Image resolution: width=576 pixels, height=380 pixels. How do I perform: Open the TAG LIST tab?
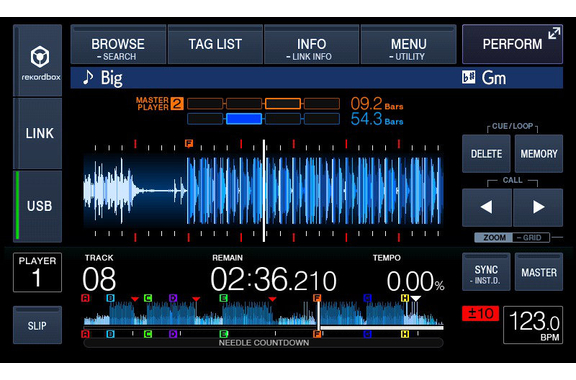[215, 45]
